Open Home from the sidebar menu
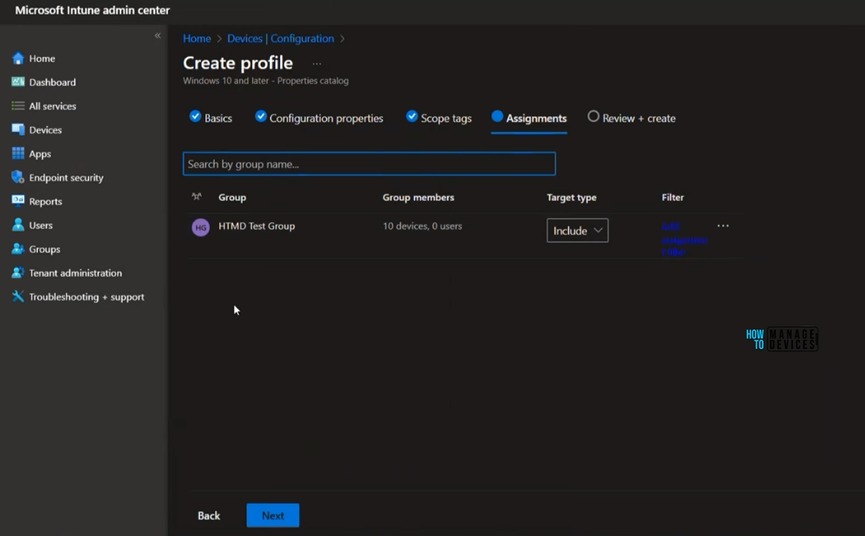 click(x=42, y=58)
